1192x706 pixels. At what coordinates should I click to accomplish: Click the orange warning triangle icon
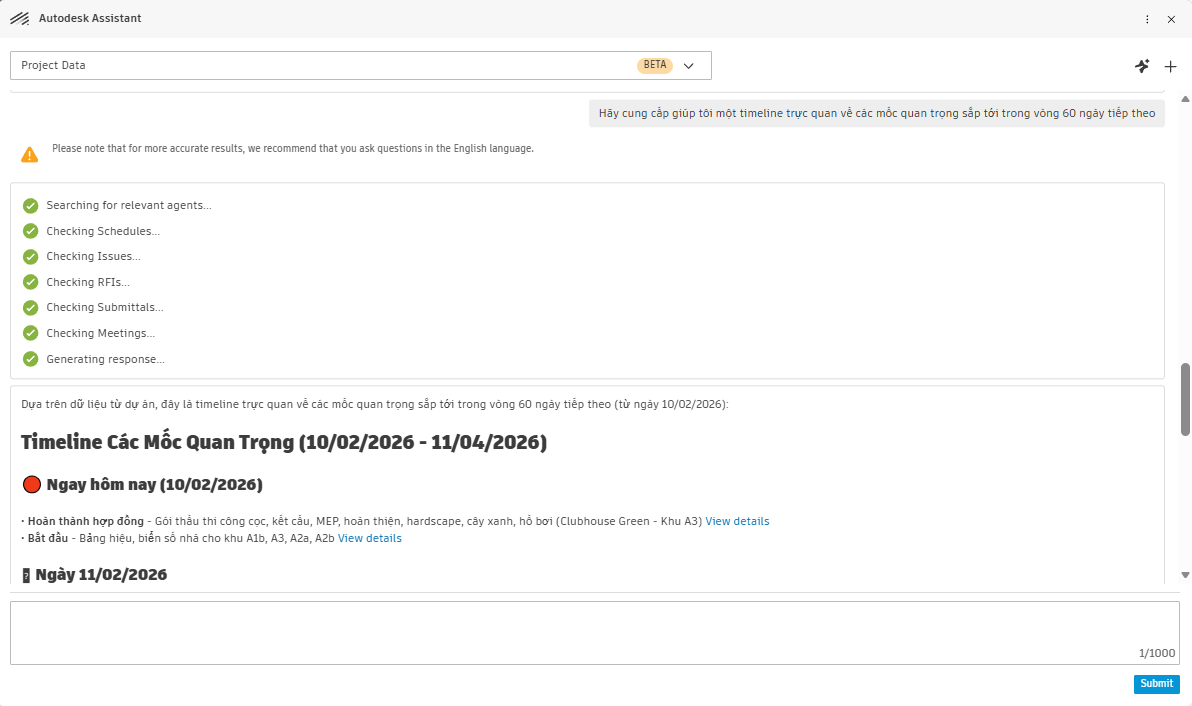pos(30,155)
